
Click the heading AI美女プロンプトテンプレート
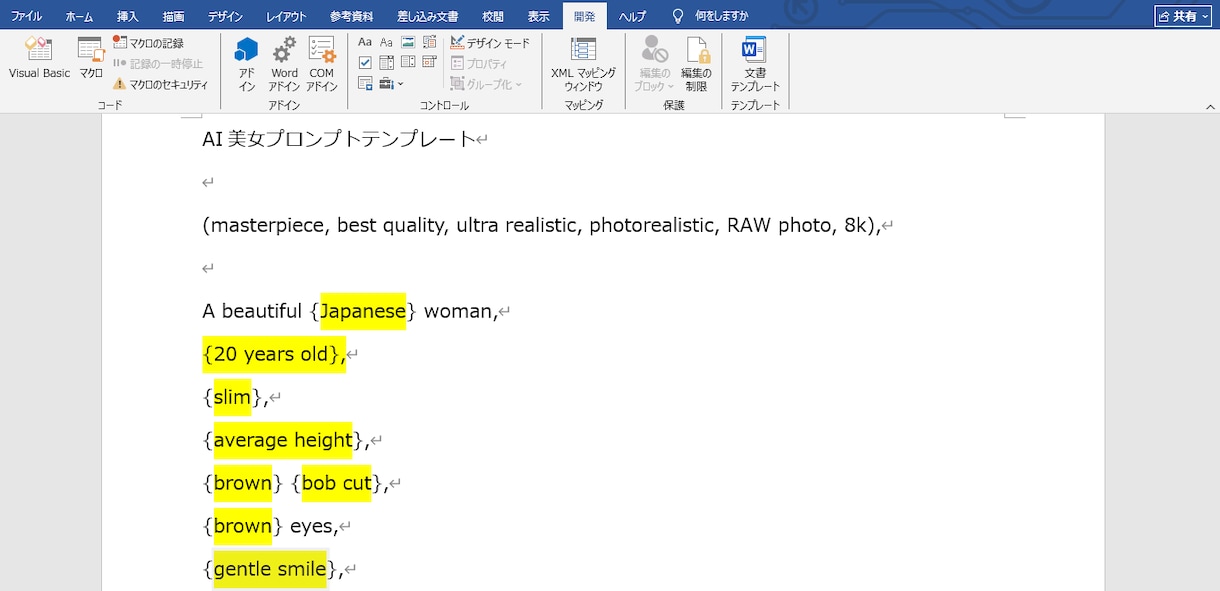click(x=338, y=139)
